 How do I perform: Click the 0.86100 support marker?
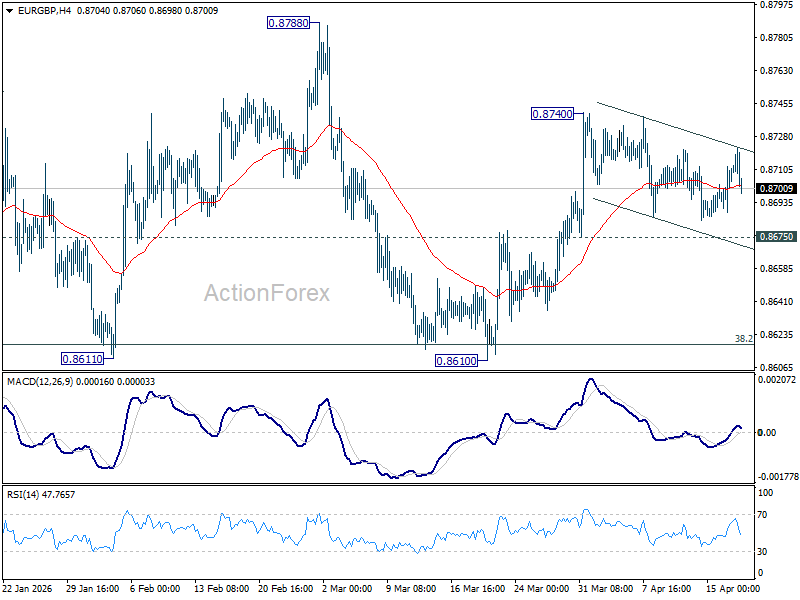click(x=456, y=358)
